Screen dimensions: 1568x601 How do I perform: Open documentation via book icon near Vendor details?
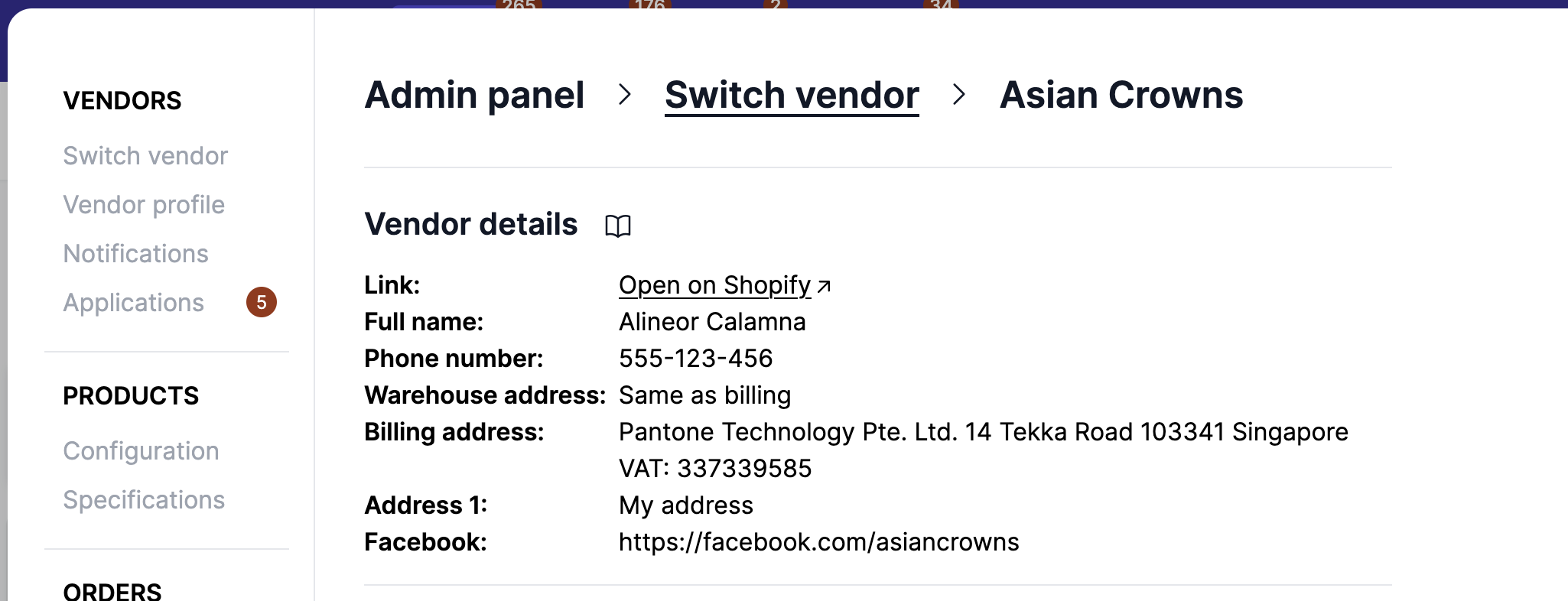(620, 225)
